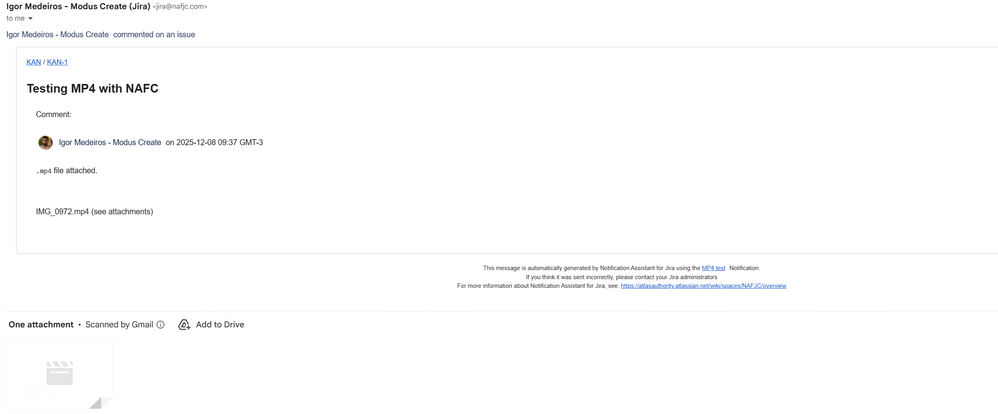Open the KAN project breadcrumb link
Screen dimensions: 998x414
pyautogui.click(x=34, y=62)
